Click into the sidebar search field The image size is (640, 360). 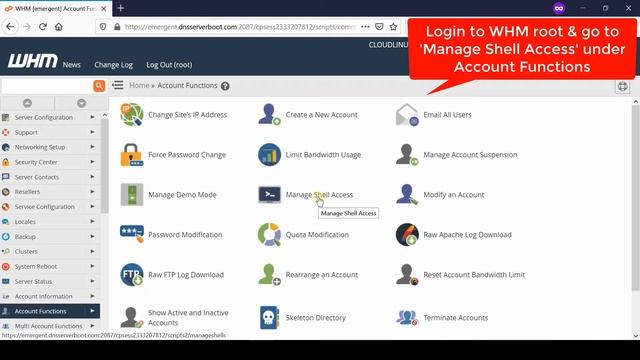click(47, 86)
